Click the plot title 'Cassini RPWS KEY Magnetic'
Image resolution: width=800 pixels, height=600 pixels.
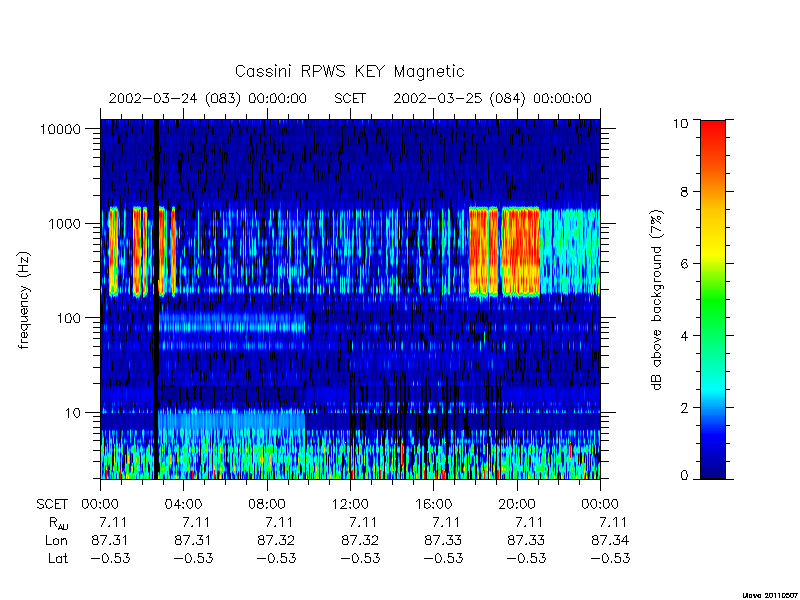[349, 71]
